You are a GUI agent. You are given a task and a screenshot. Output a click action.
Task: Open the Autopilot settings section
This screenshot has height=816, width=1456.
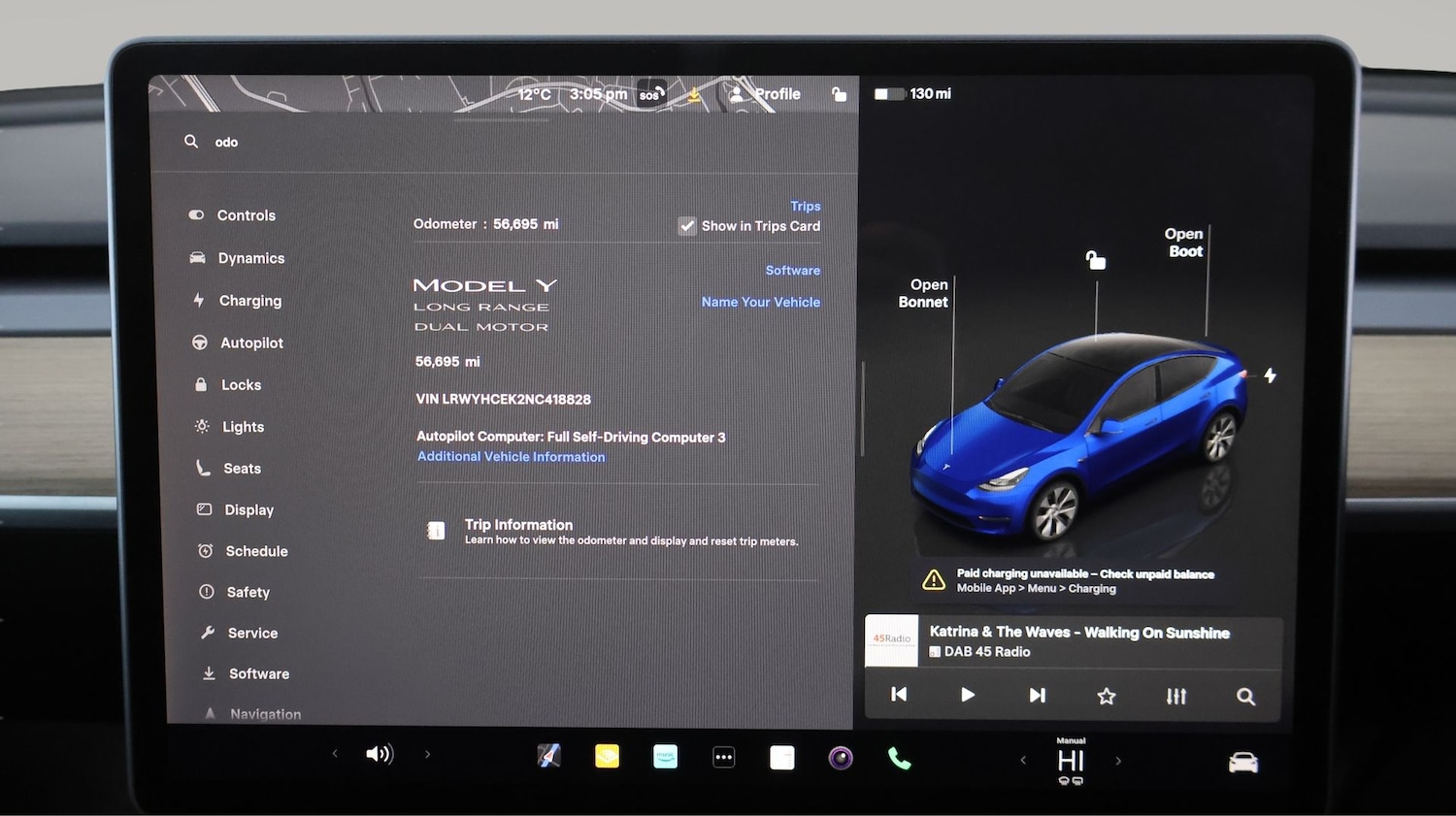(250, 343)
